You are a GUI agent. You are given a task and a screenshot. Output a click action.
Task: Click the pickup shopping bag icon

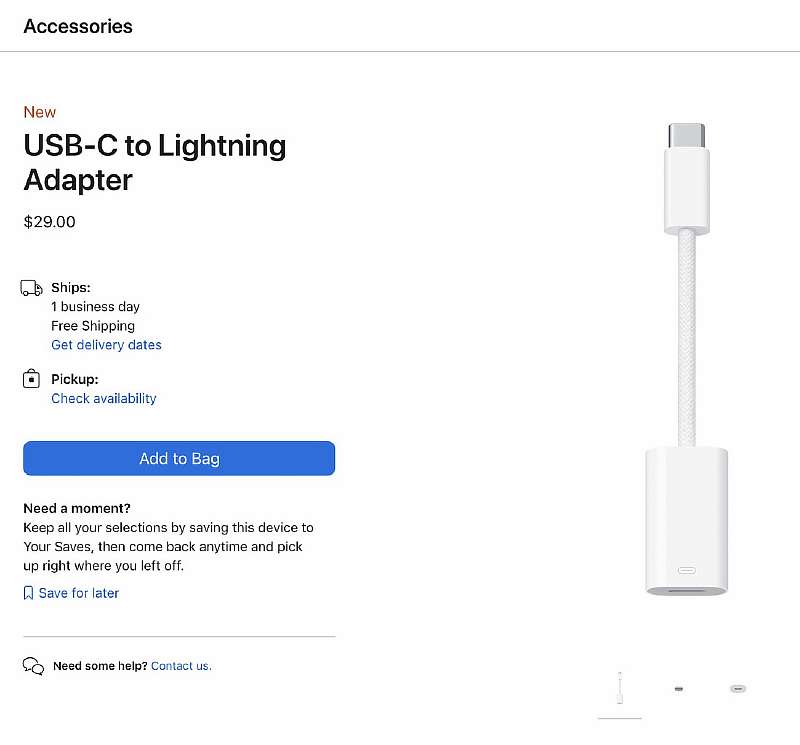click(32, 380)
